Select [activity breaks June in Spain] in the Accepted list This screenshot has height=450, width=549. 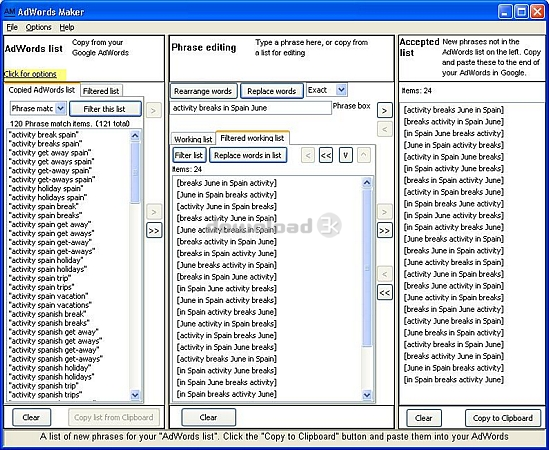[x=454, y=110]
